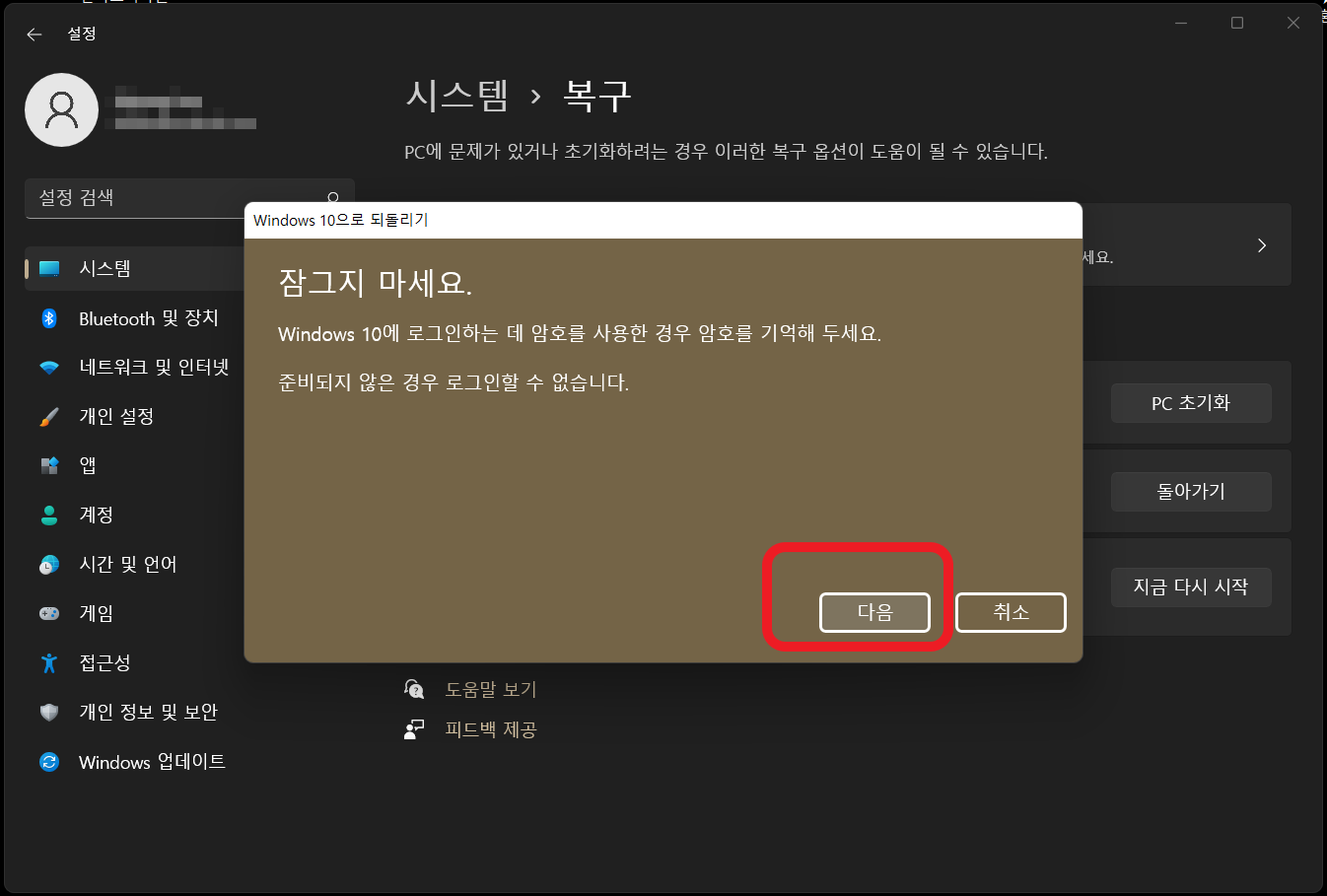The image size is (1327, 896).
Task: Click the 돌아가기 button
Action: point(1191,491)
